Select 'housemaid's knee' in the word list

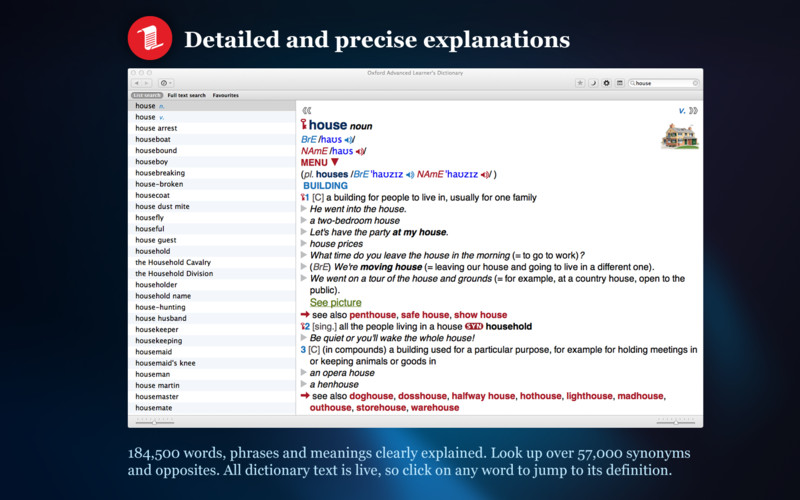212,363
